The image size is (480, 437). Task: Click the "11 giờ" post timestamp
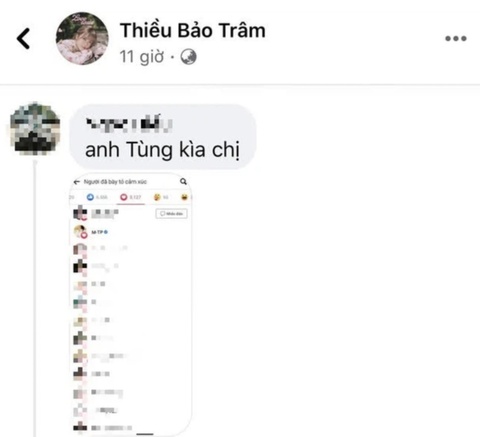[x=142, y=56]
